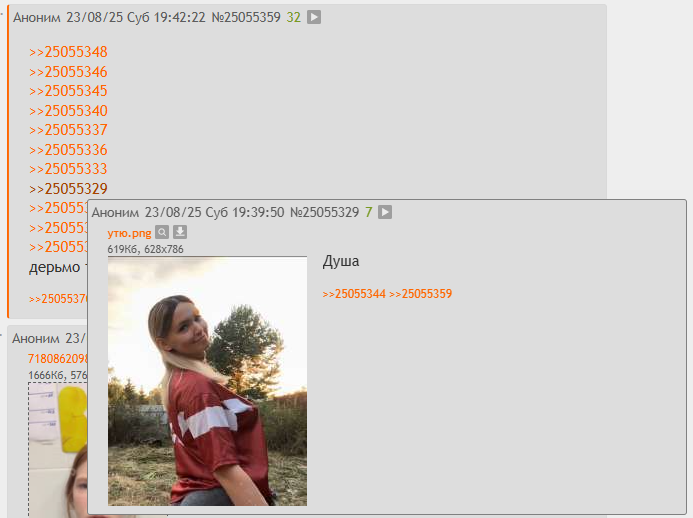Follow reply link >>25055348
The height and width of the screenshot is (518, 693).
[68, 52]
